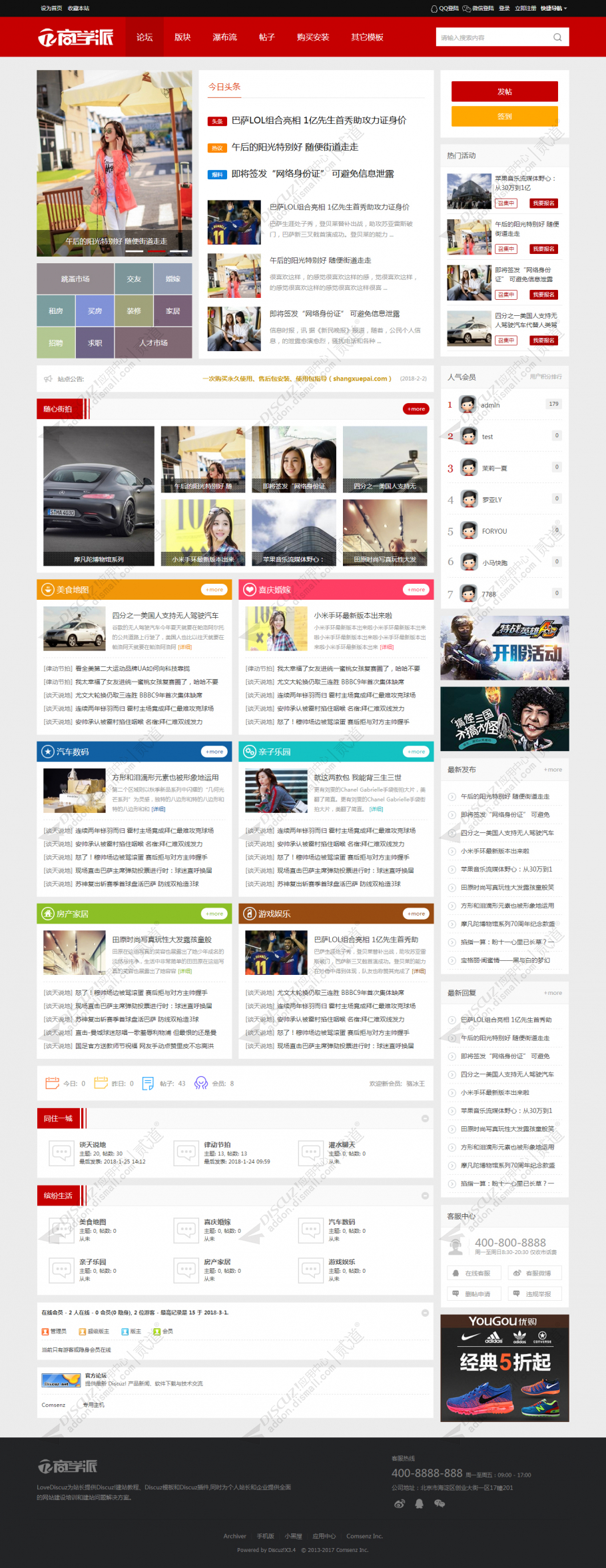
Task: Click the 律动节拍 forum chat icon
Action: tap(186, 1152)
